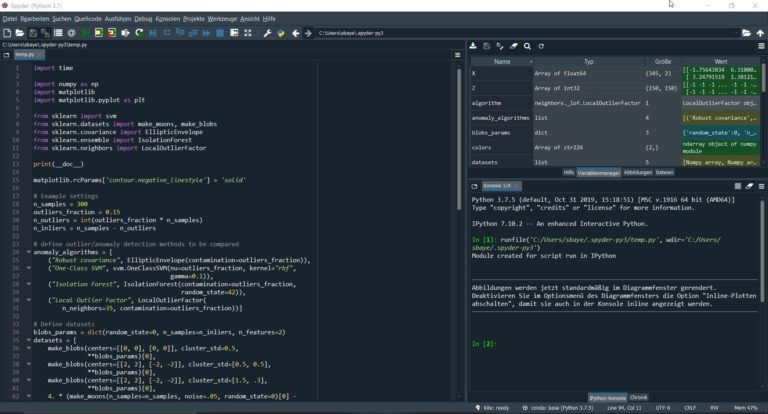
Task: Click the blue stop debugging square
Action: click(x=220, y=33)
